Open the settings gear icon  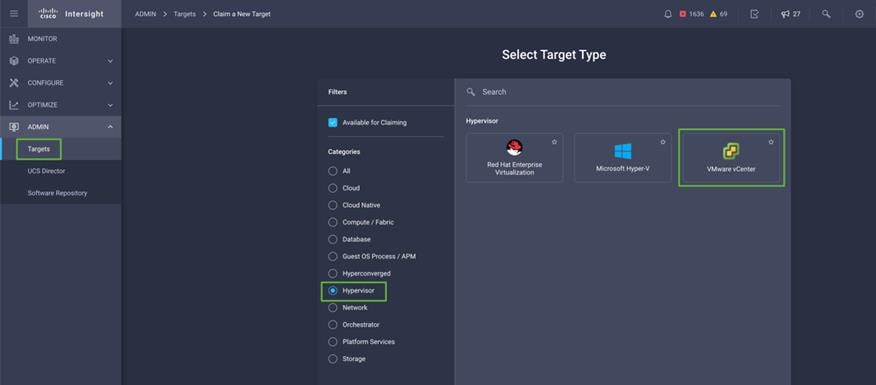[859, 14]
